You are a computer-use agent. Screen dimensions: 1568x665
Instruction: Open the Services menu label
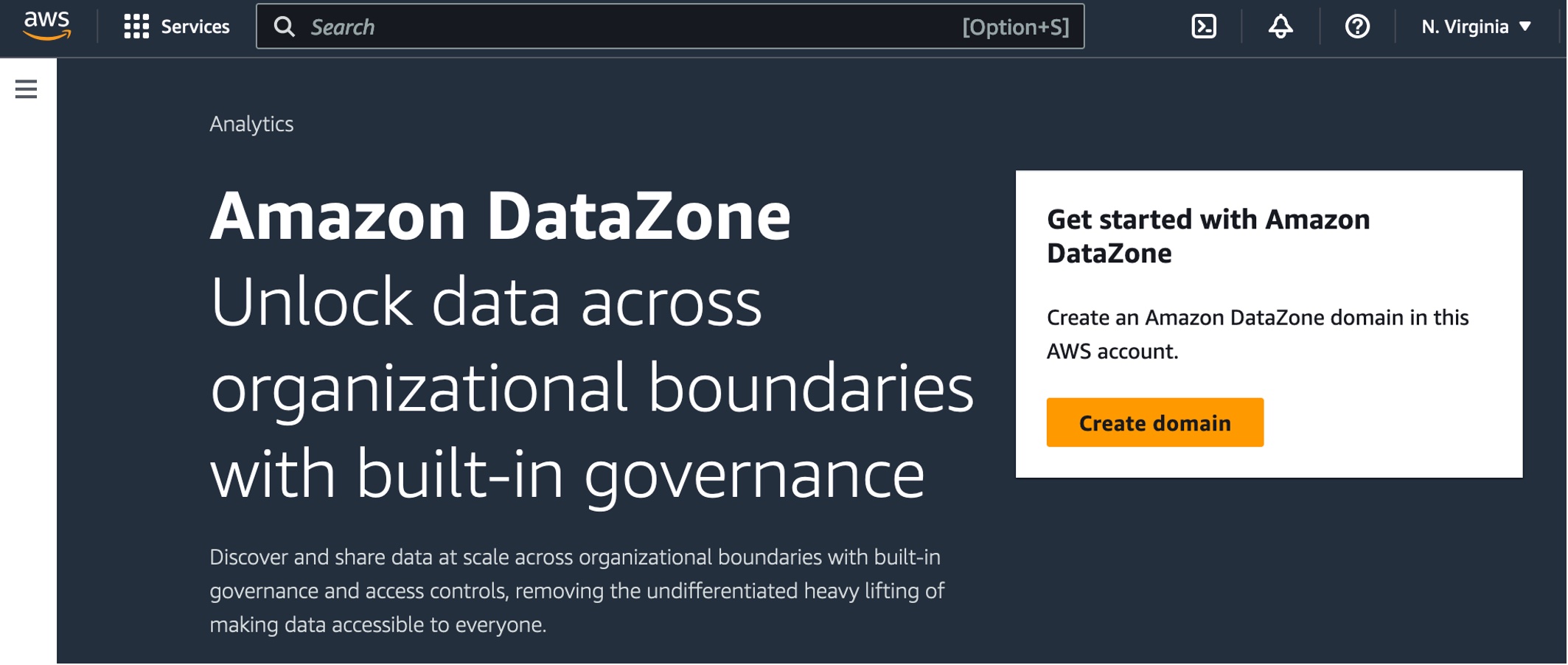coord(195,27)
